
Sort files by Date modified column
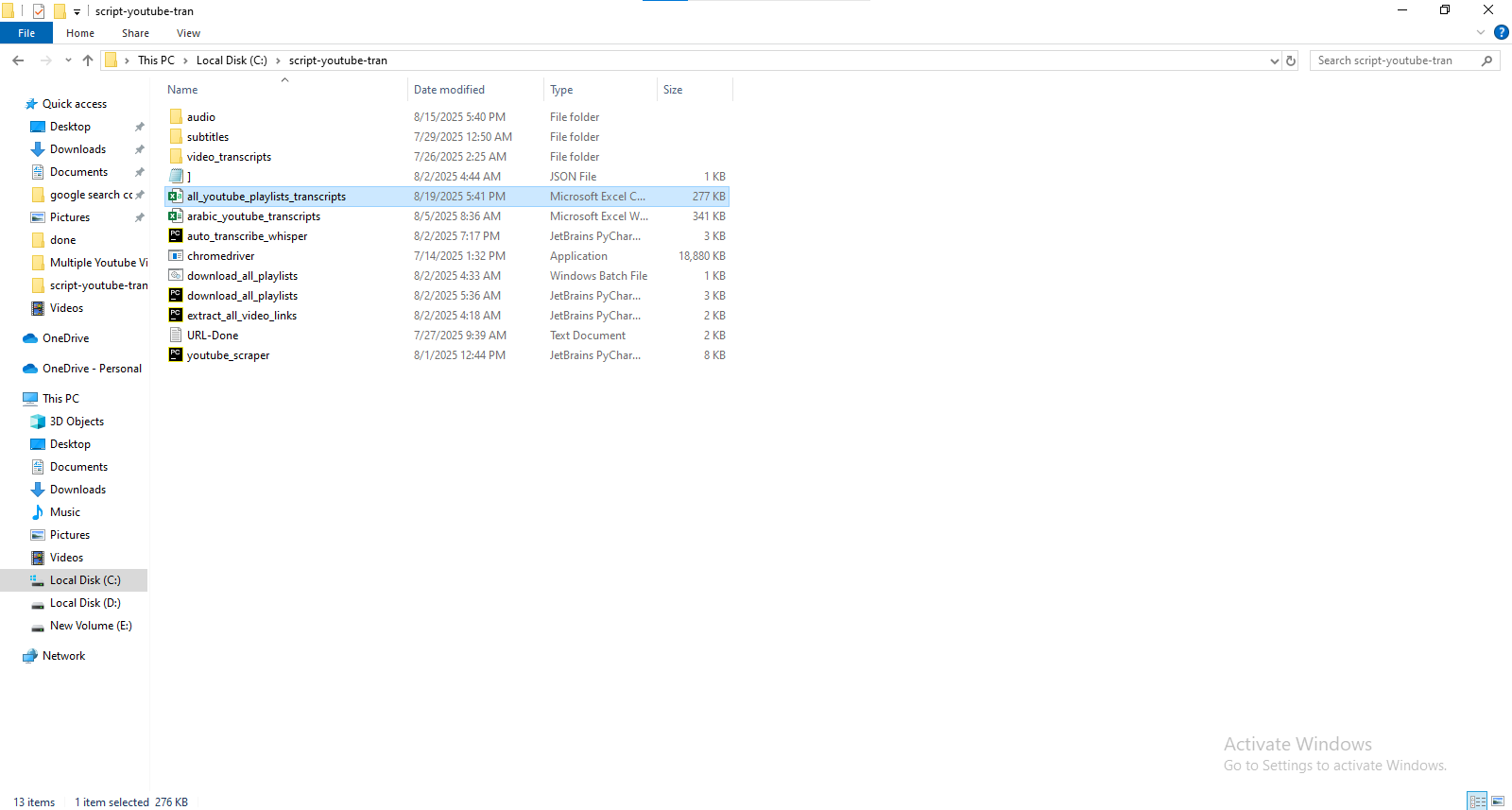449,90
